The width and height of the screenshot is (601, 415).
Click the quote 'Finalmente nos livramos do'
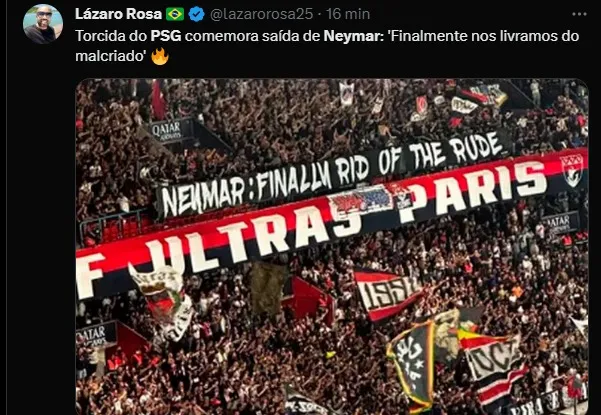[483, 36]
